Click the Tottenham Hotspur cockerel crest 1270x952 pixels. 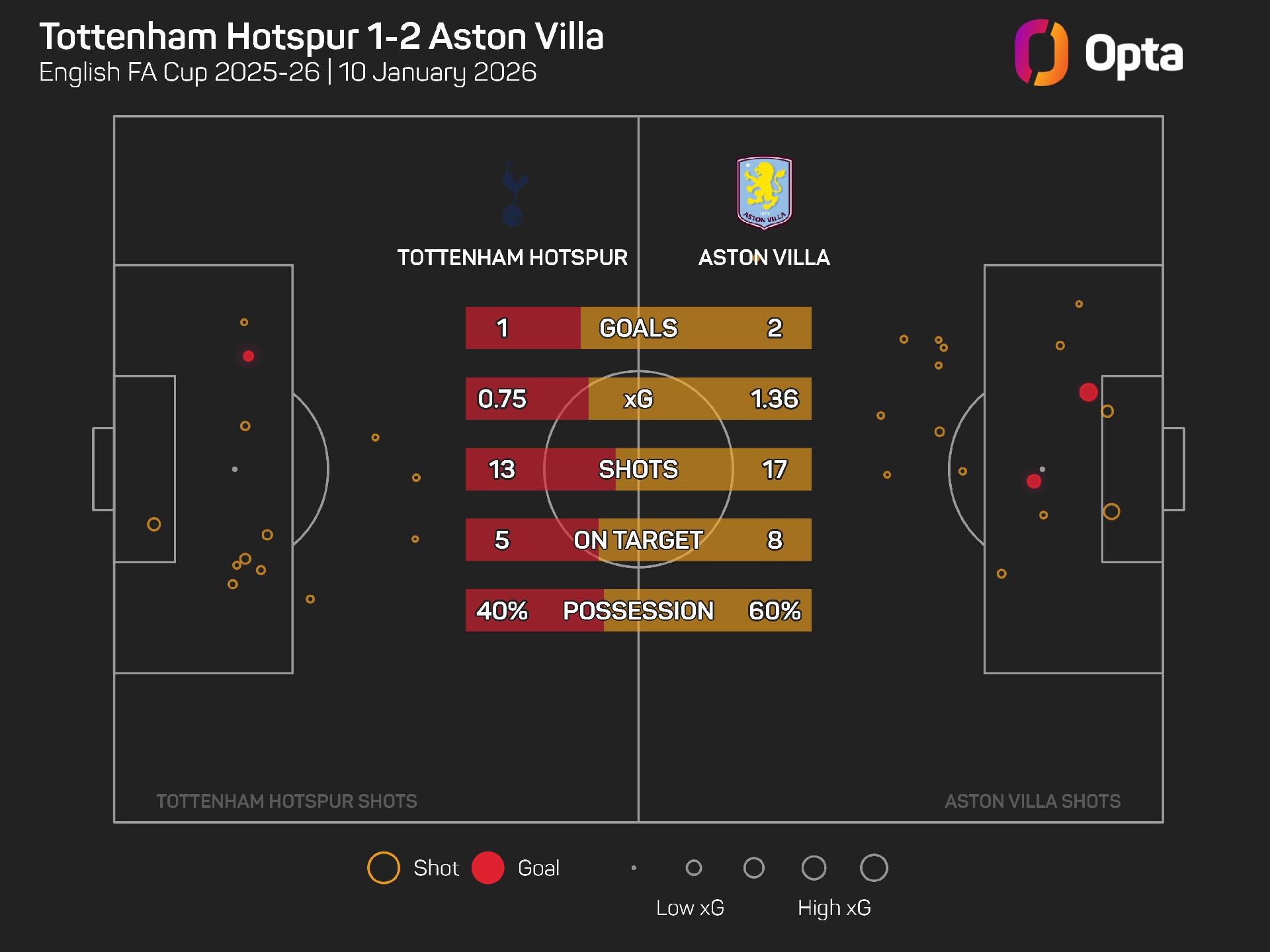513,193
